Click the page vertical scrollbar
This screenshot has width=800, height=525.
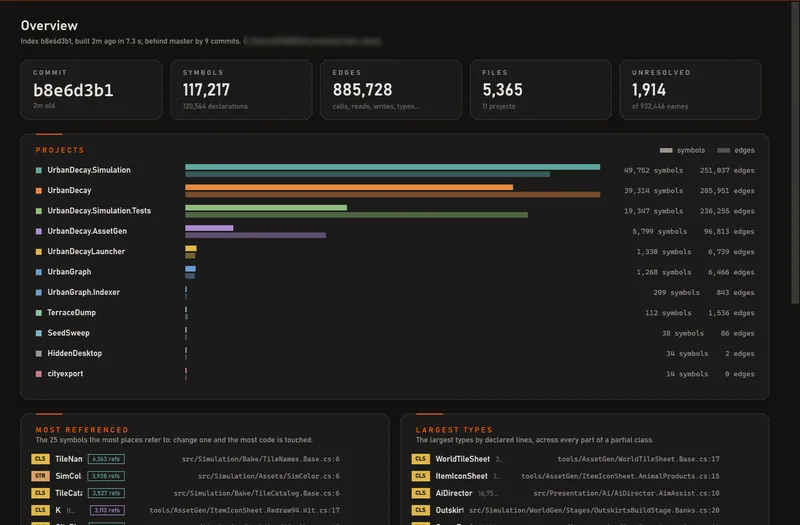tap(795, 153)
